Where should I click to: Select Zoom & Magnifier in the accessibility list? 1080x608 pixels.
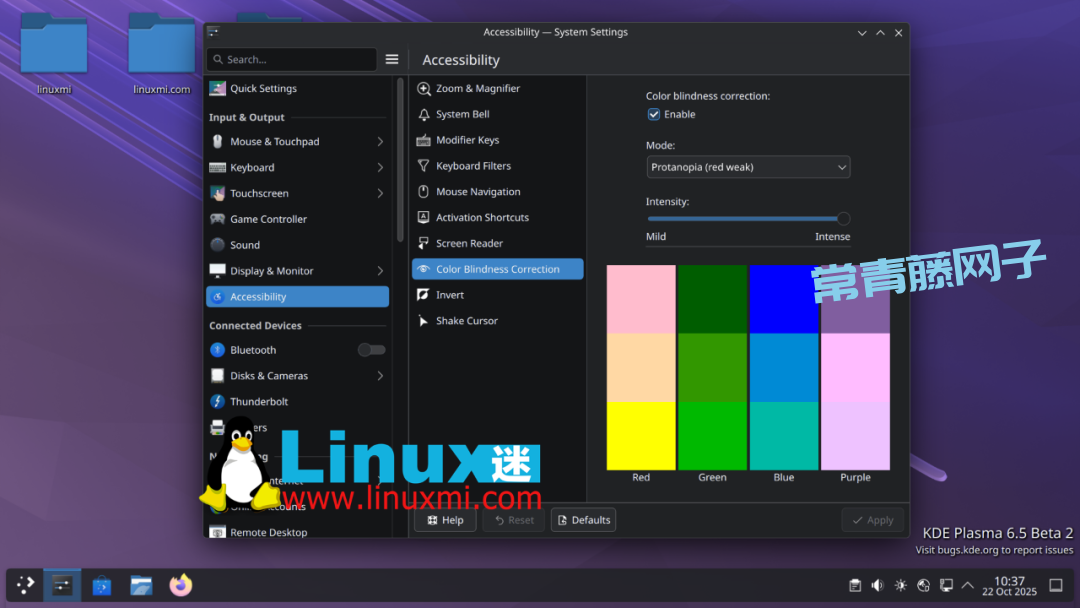click(x=477, y=89)
